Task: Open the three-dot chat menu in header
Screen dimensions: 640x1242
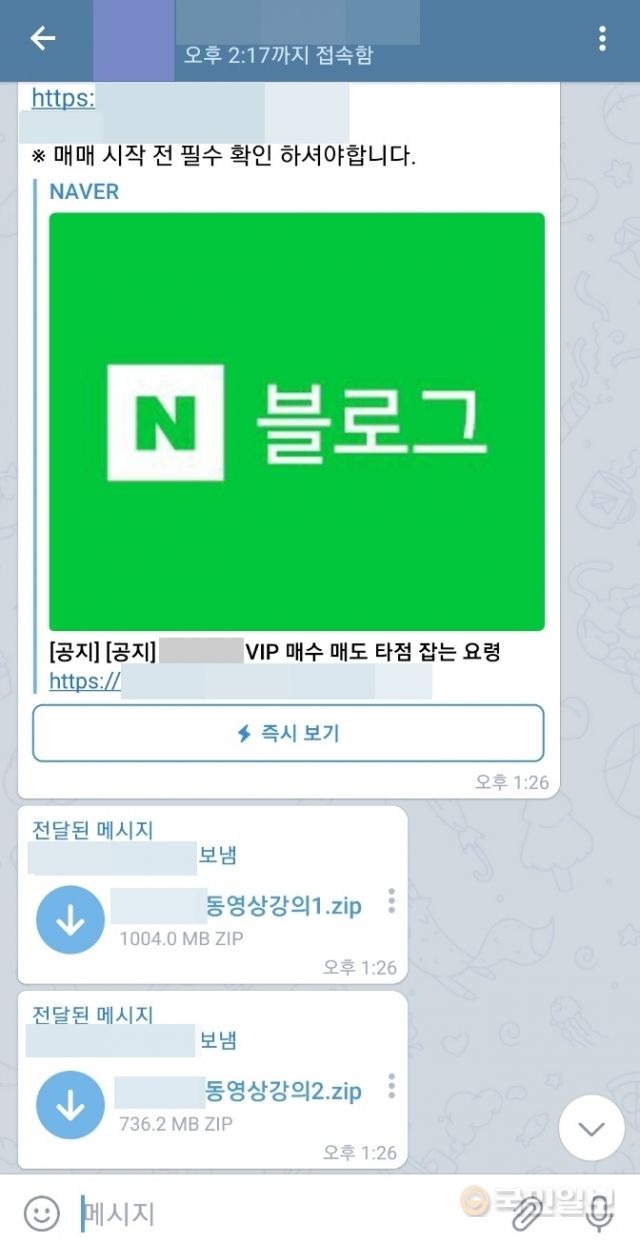Action: click(602, 39)
